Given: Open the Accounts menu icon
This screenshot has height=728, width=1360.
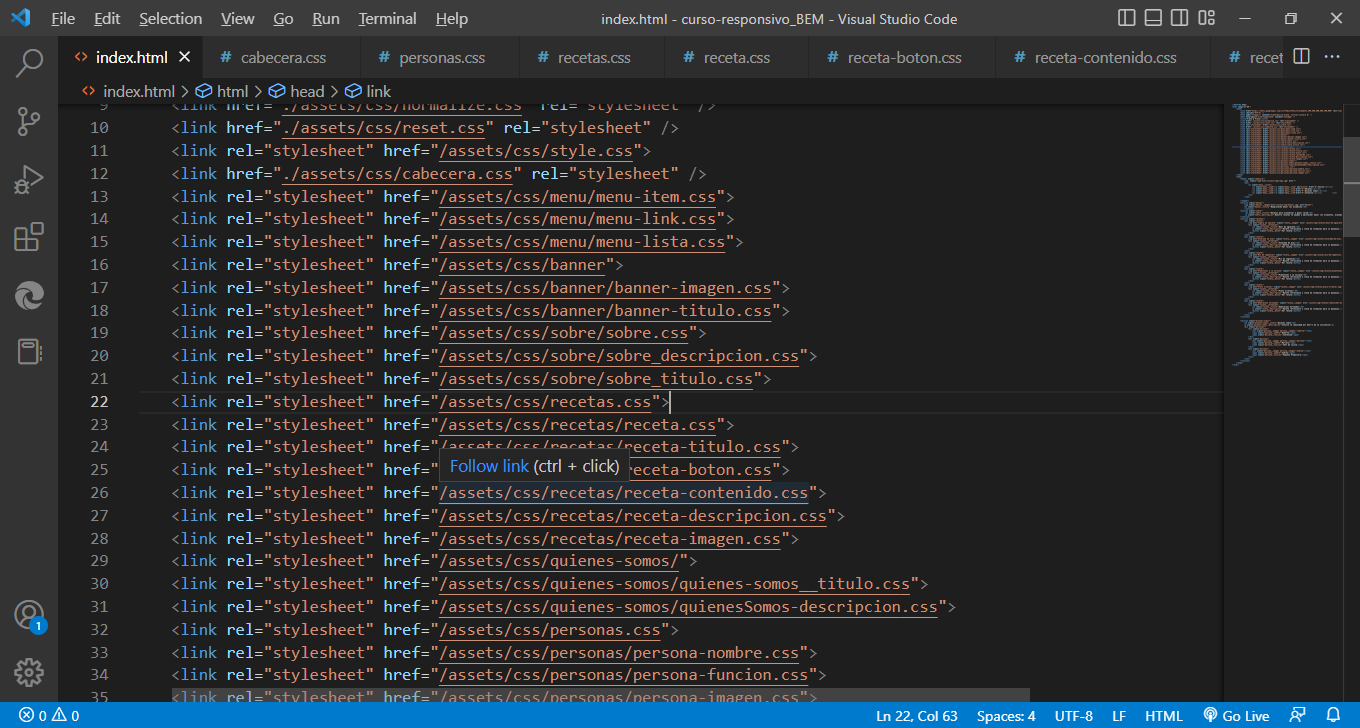Looking at the screenshot, I should (x=29, y=615).
